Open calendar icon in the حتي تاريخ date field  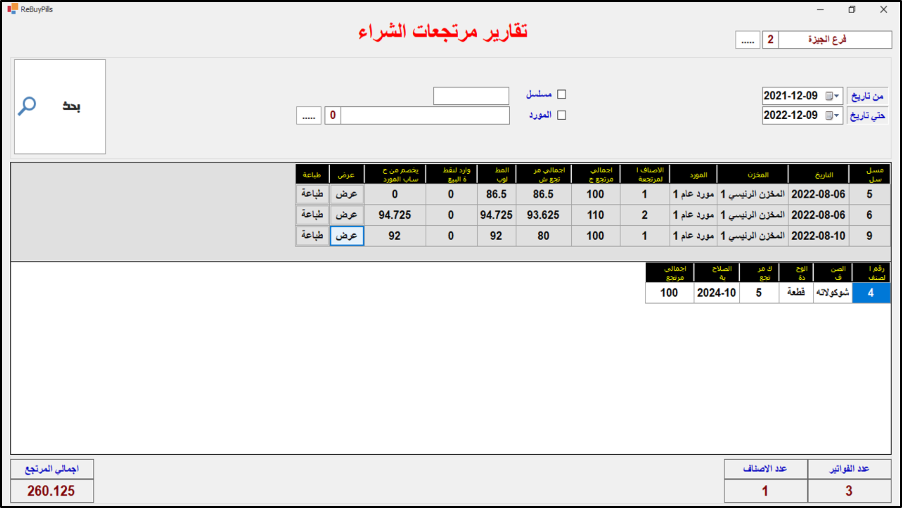(x=829, y=116)
